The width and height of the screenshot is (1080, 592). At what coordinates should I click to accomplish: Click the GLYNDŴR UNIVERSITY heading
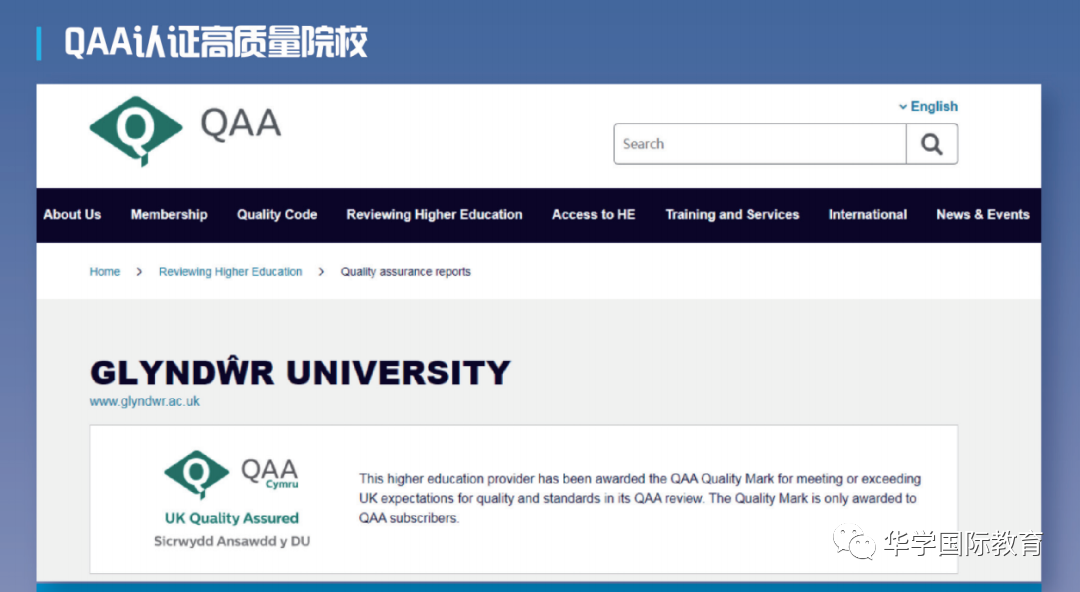click(x=300, y=372)
